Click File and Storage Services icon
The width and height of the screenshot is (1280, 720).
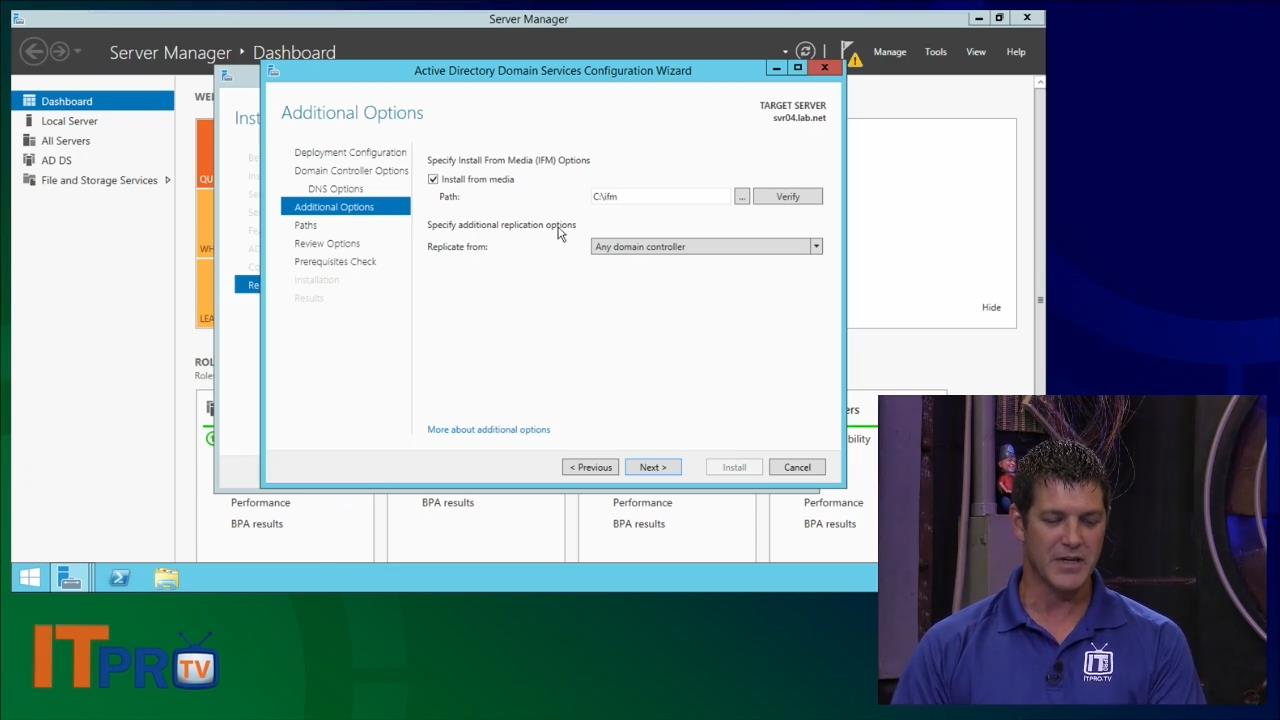[29, 180]
